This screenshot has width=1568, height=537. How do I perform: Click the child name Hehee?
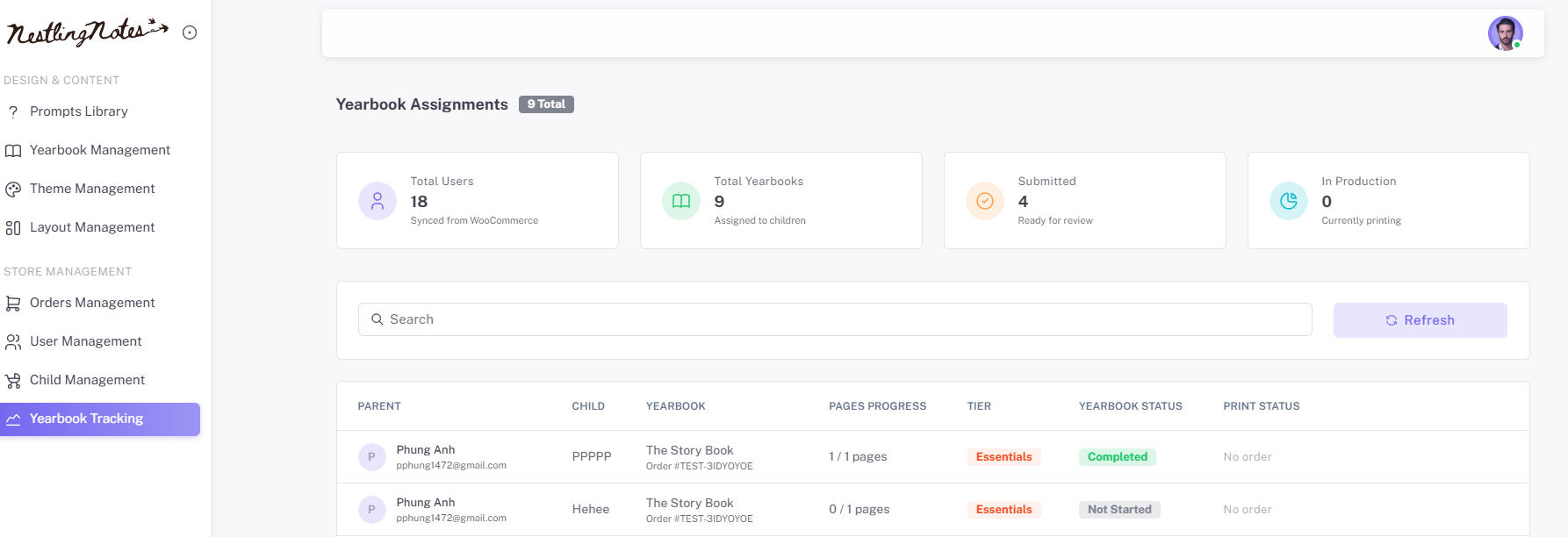coord(591,510)
